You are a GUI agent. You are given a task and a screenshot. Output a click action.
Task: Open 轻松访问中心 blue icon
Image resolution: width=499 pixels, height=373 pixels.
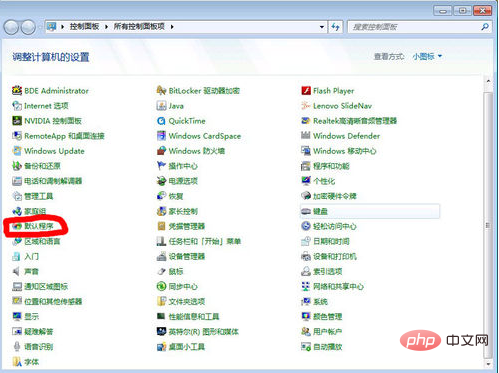tap(306, 226)
